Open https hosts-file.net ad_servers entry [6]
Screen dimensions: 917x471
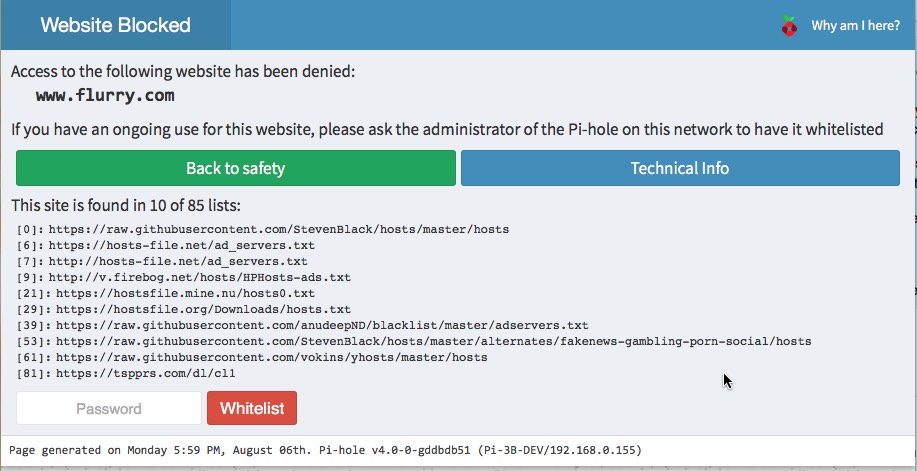tap(181, 245)
